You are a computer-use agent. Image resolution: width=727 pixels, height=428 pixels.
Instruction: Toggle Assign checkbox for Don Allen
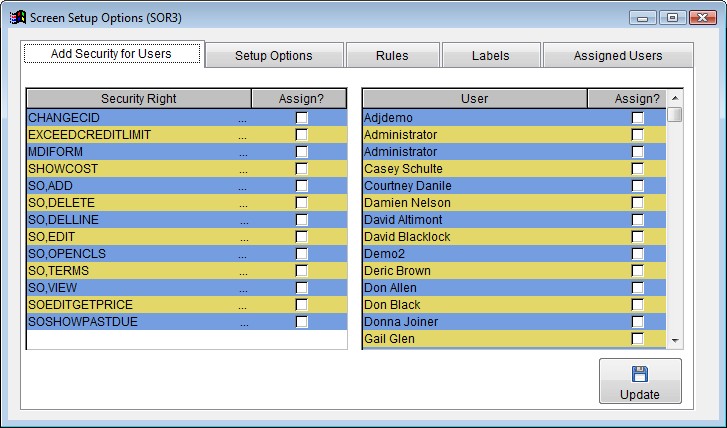[x=637, y=288]
